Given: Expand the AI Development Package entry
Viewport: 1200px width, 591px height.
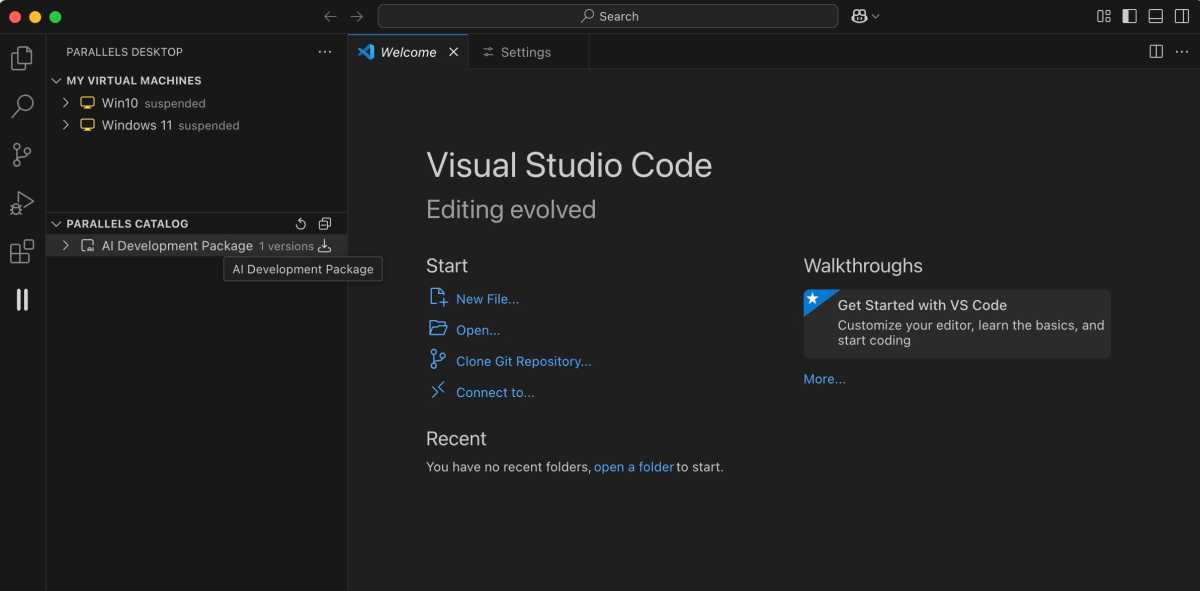Looking at the screenshot, I should (x=66, y=246).
